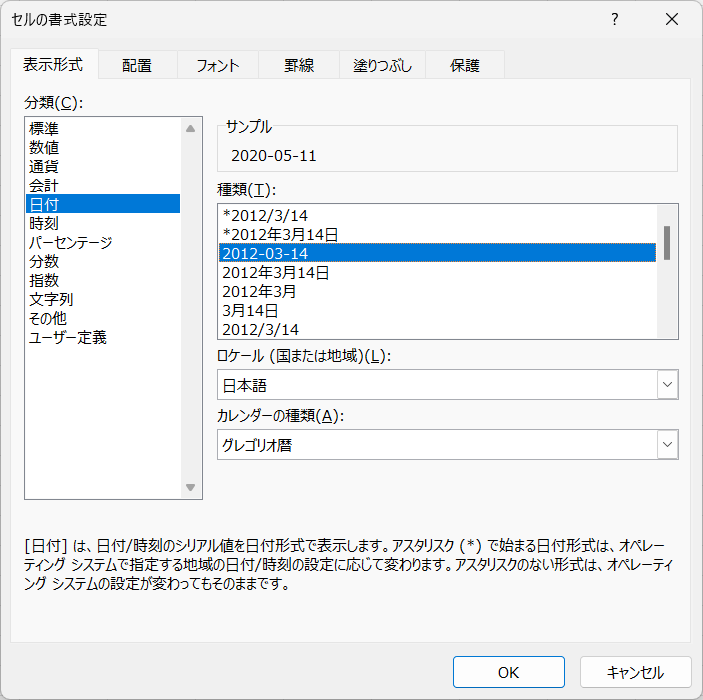Image resolution: width=703 pixels, height=700 pixels.
Task: Open the 塗りつぶし tab
Action: (x=382, y=65)
